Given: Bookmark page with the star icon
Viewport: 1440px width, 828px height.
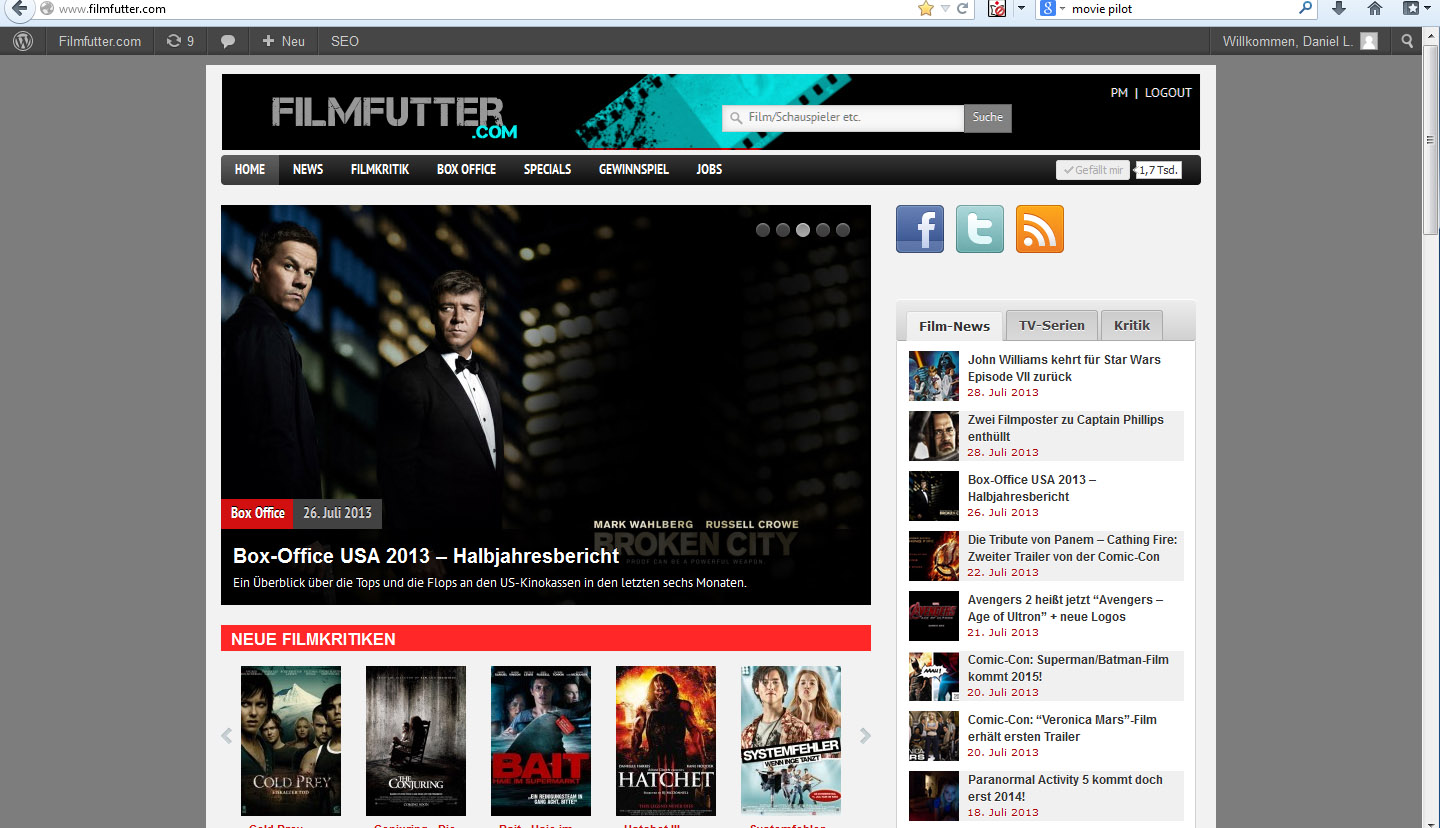Looking at the screenshot, I should click(x=925, y=9).
